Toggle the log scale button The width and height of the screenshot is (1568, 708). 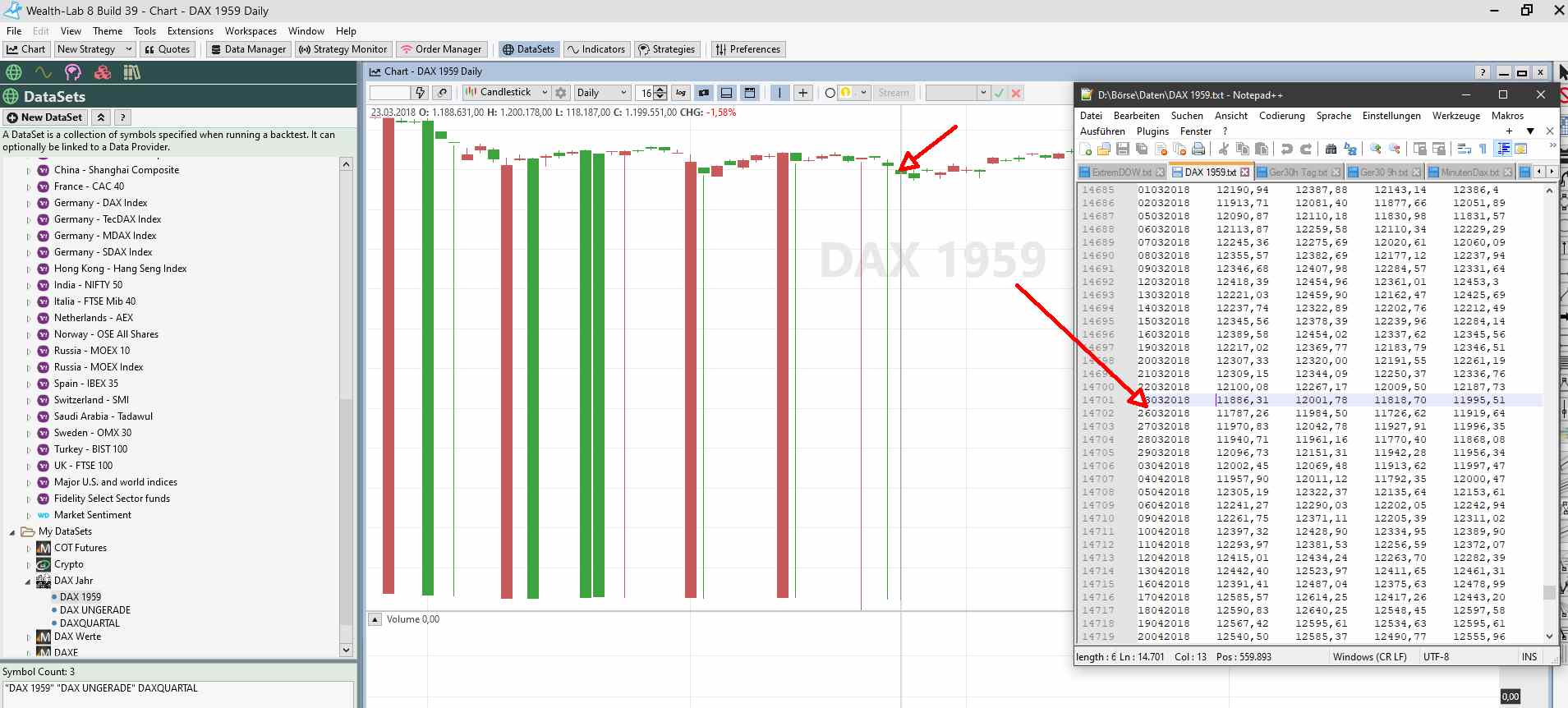681,93
